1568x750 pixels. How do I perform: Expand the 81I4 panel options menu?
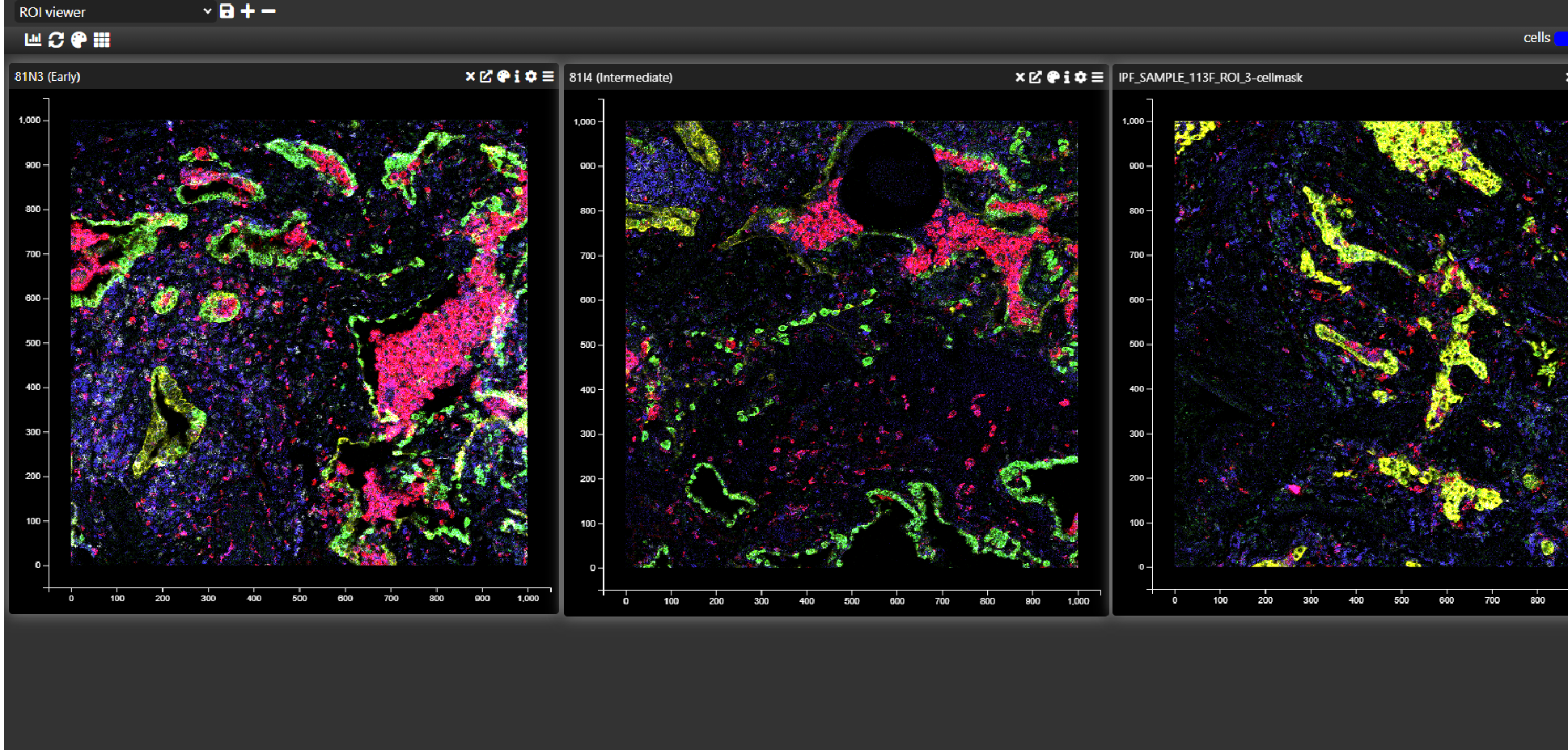point(1097,77)
